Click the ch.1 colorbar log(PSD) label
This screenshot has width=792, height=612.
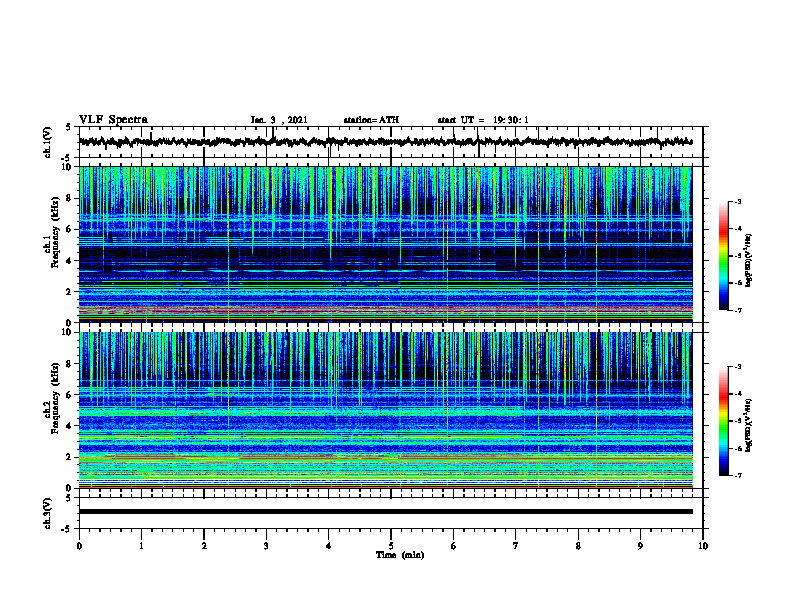coord(749,261)
